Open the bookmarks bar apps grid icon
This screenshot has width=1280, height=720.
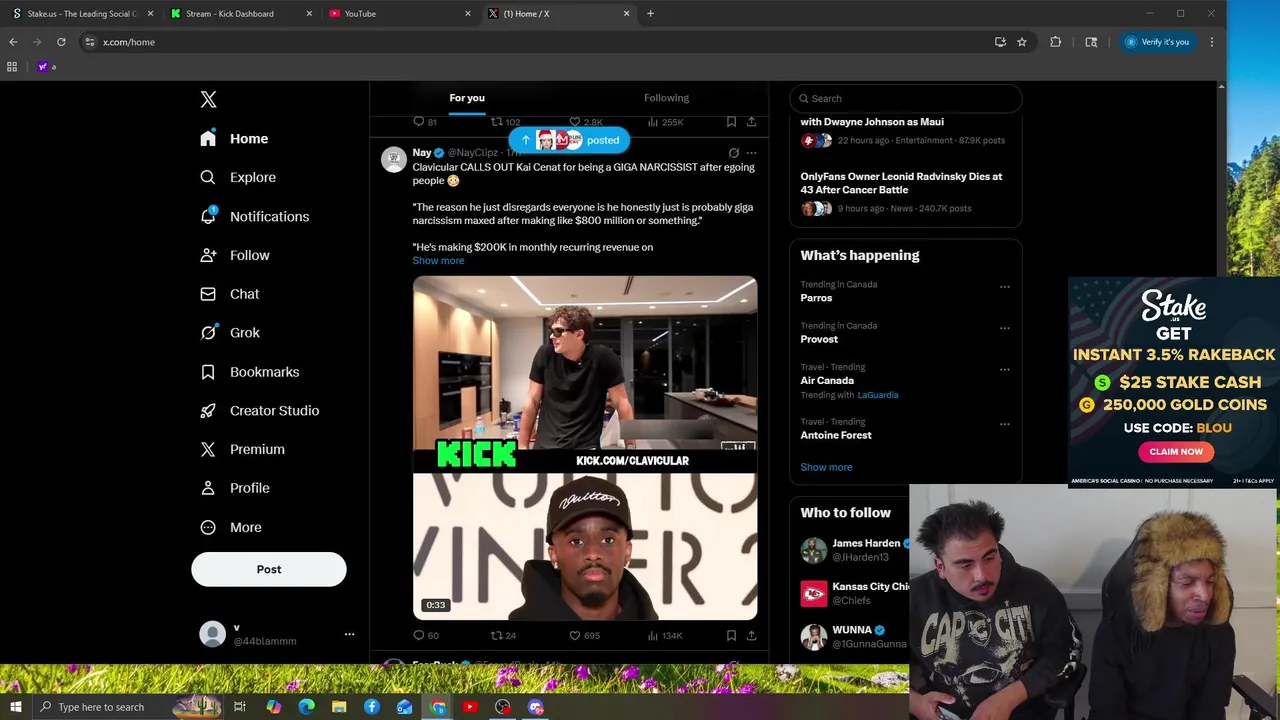coord(12,67)
